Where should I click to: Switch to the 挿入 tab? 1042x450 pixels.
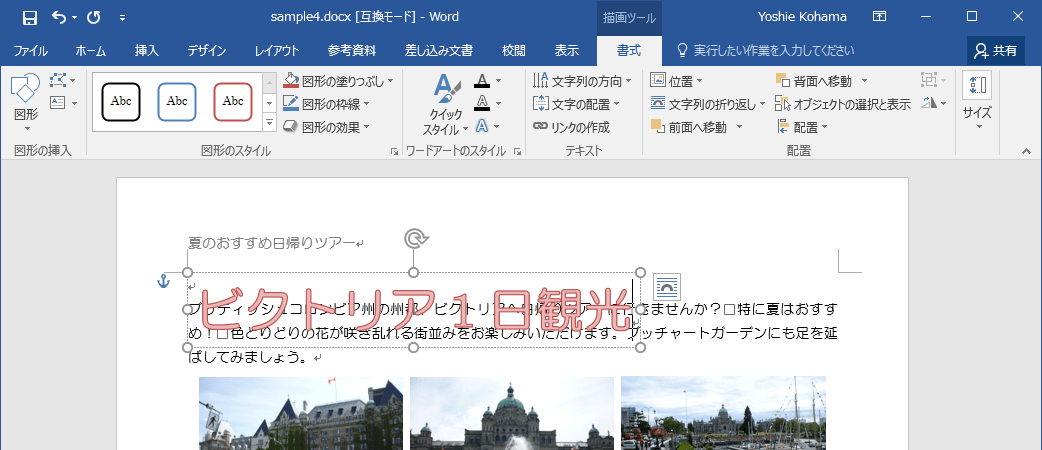(x=146, y=51)
